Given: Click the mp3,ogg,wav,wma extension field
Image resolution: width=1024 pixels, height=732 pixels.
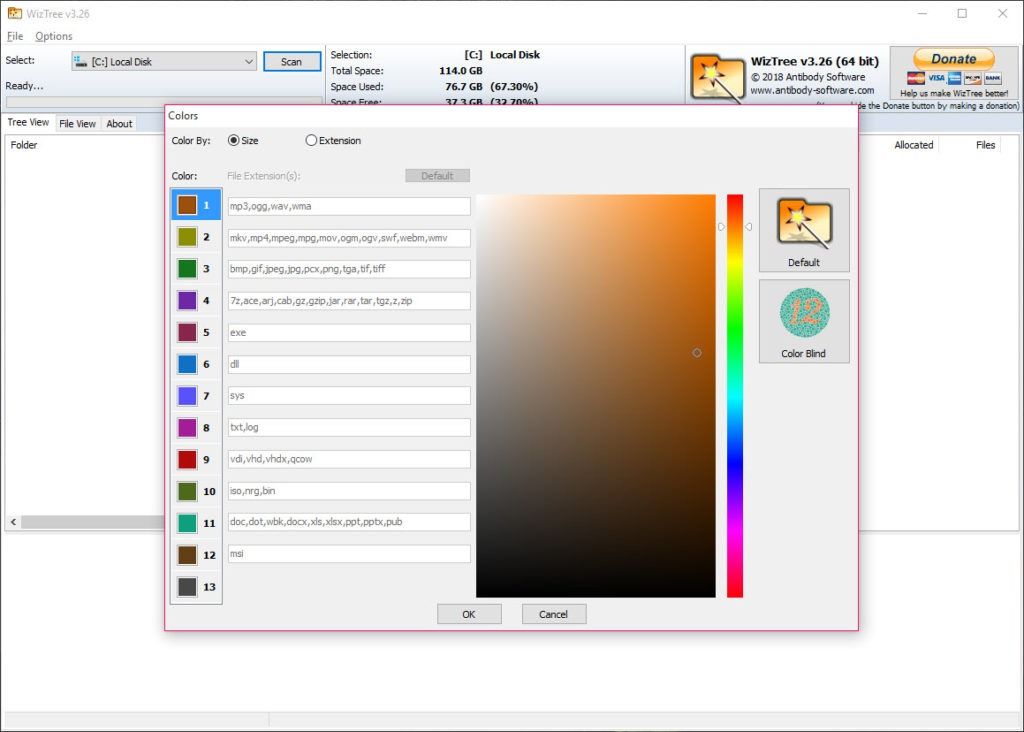Looking at the screenshot, I should 349,206.
